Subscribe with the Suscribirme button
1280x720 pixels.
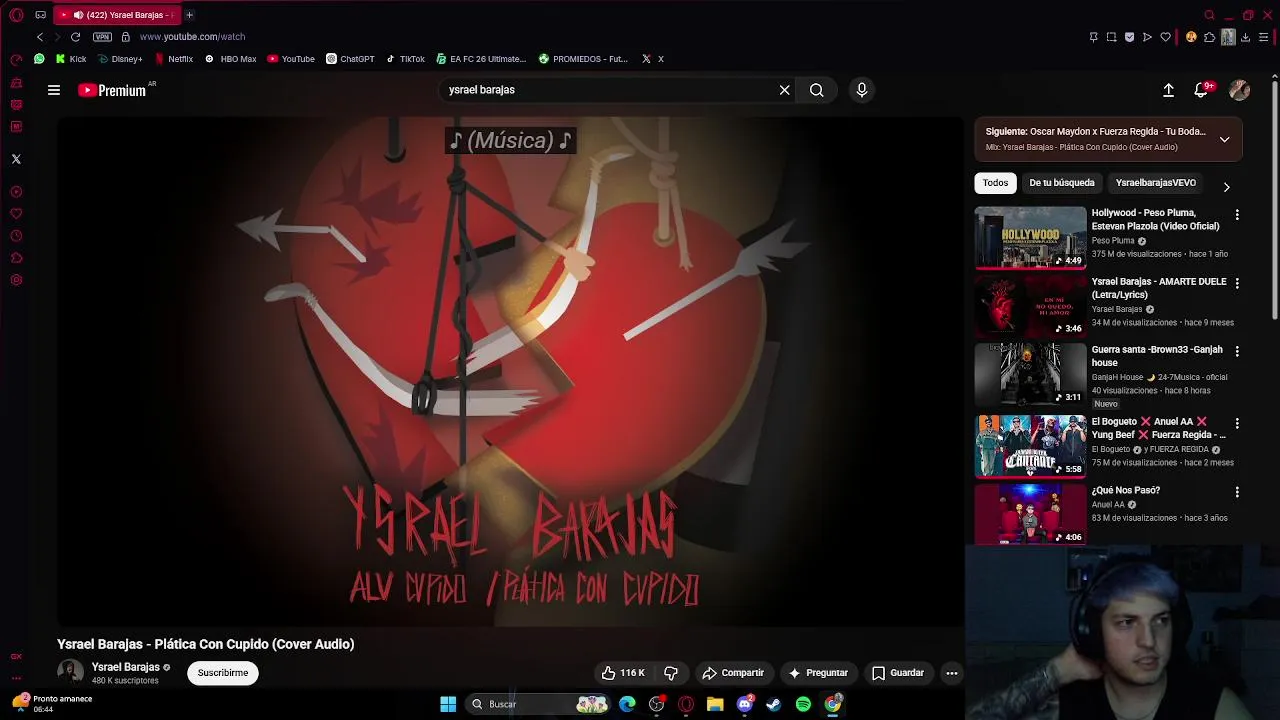coord(223,673)
